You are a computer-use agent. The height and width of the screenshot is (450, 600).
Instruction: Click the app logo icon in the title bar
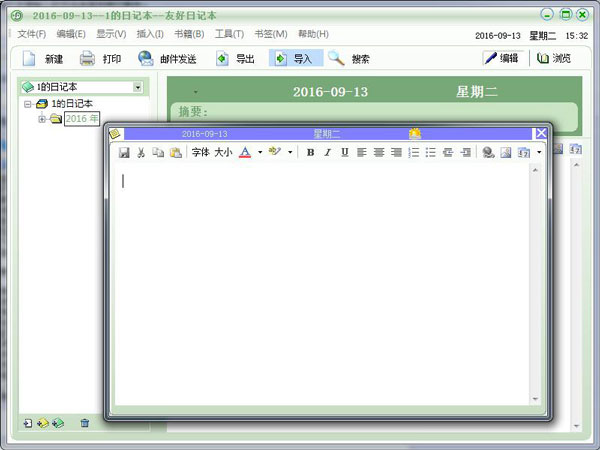(17, 16)
